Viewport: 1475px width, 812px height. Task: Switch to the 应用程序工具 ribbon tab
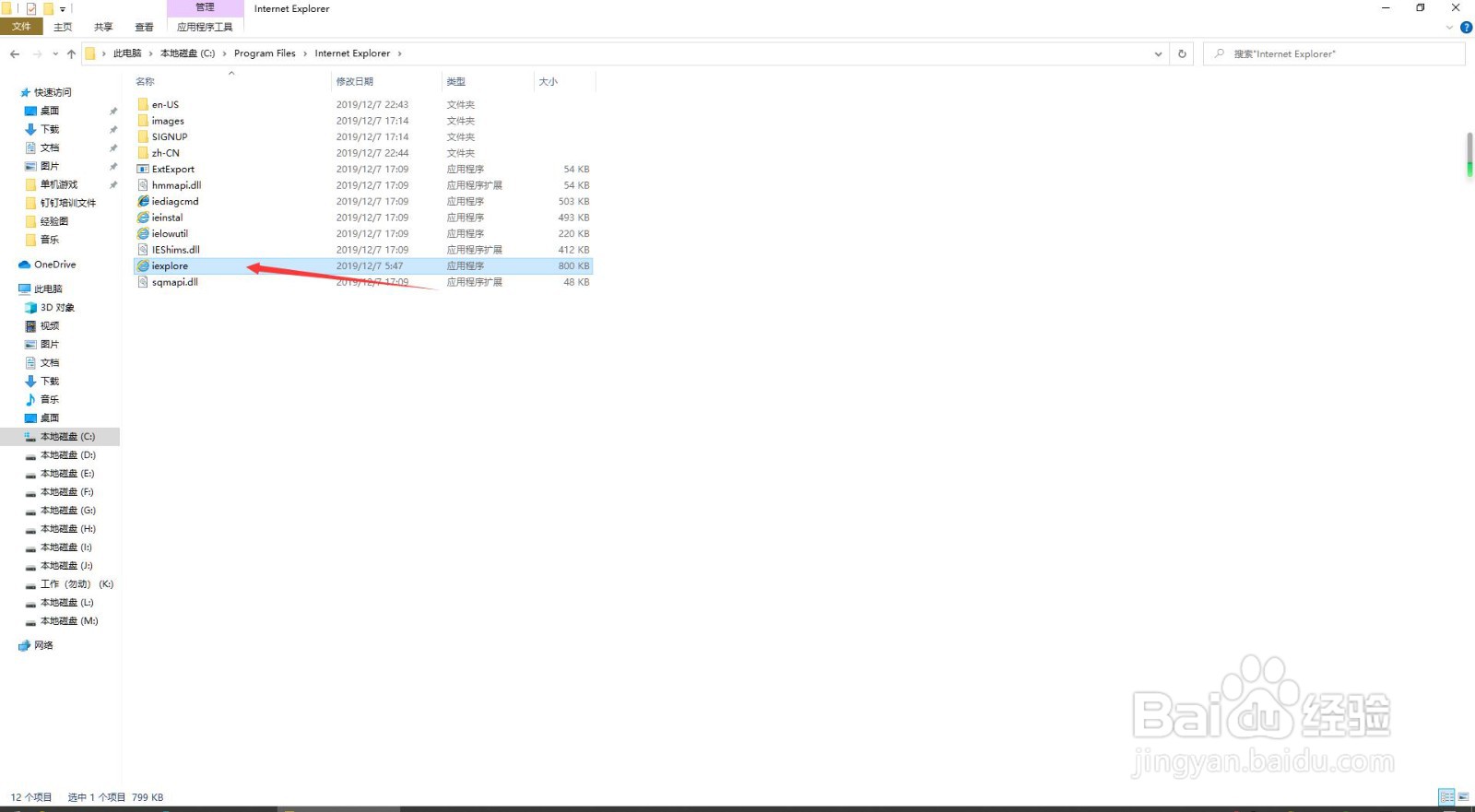pos(205,27)
